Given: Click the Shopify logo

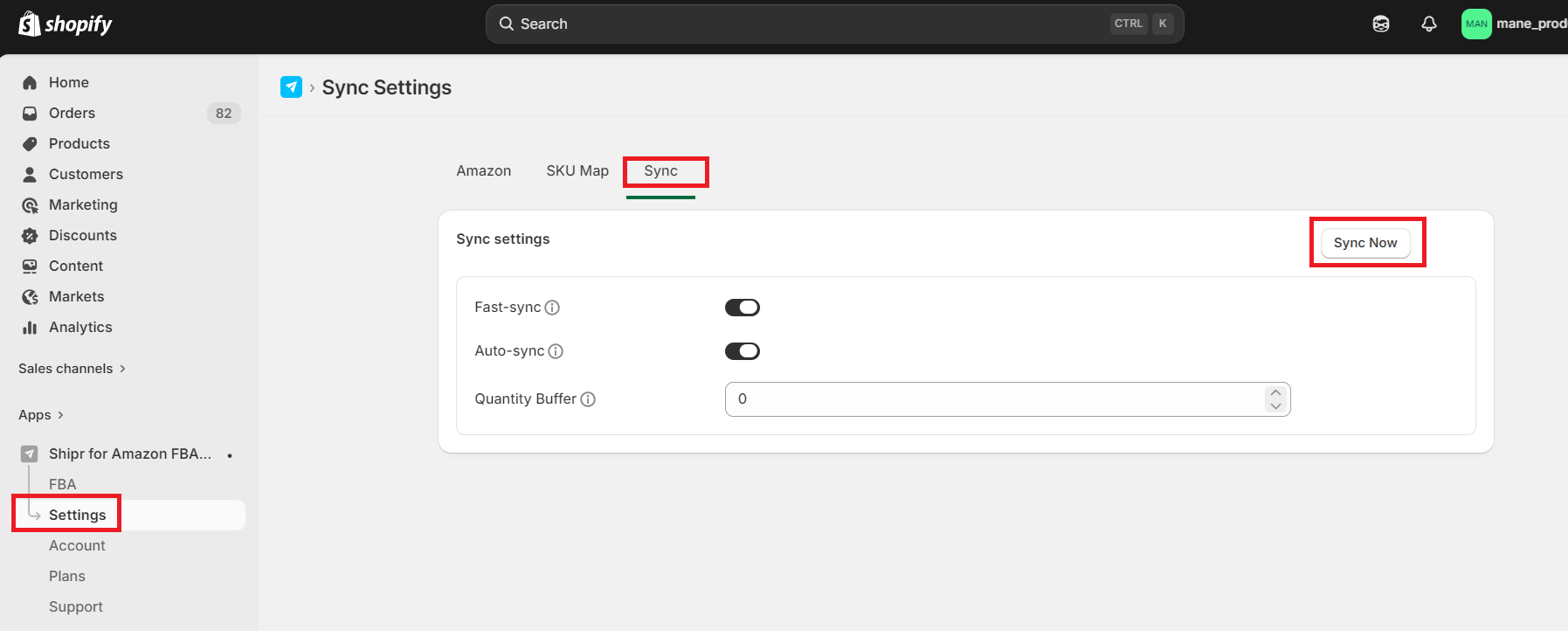Looking at the screenshot, I should point(66,24).
